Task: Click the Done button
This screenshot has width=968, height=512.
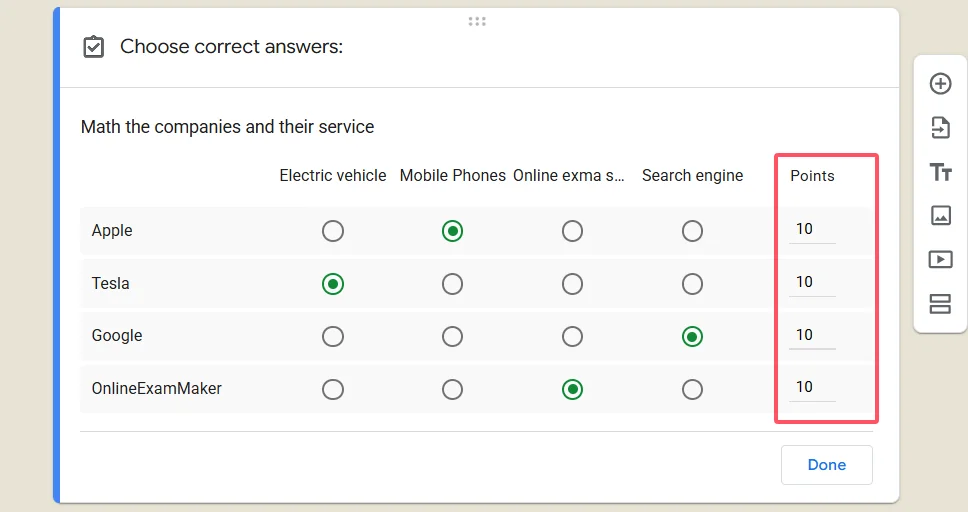Action: (x=826, y=465)
